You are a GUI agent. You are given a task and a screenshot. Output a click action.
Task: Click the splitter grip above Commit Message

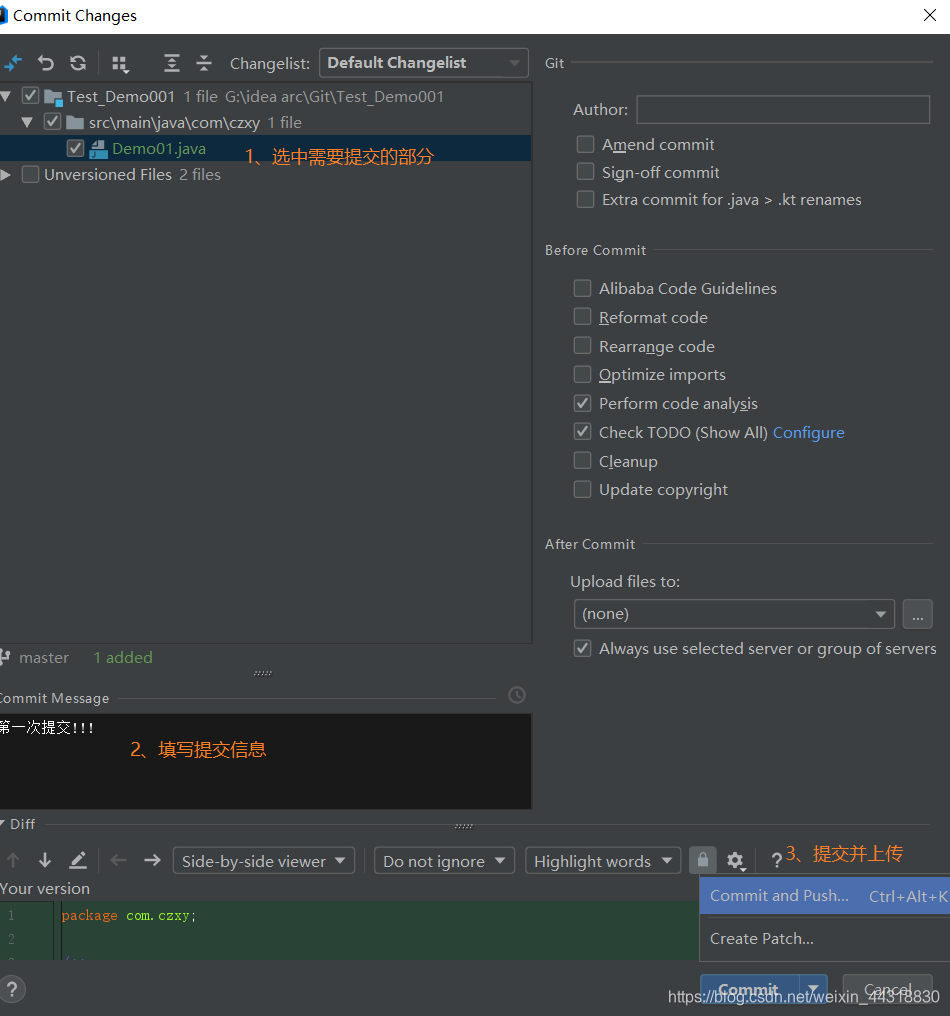pyautogui.click(x=263, y=673)
